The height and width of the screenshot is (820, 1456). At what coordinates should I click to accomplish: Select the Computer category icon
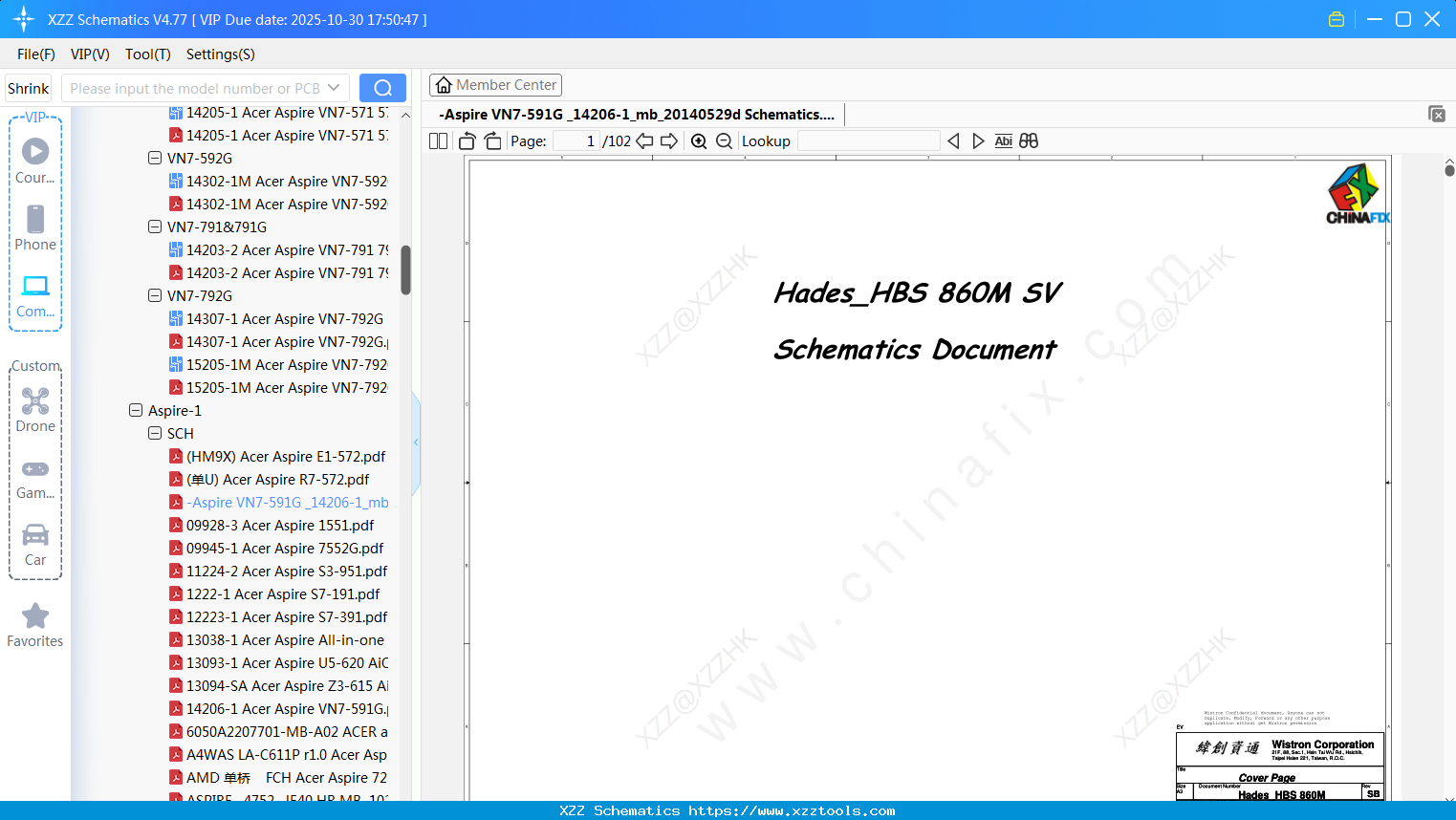coord(35,295)
